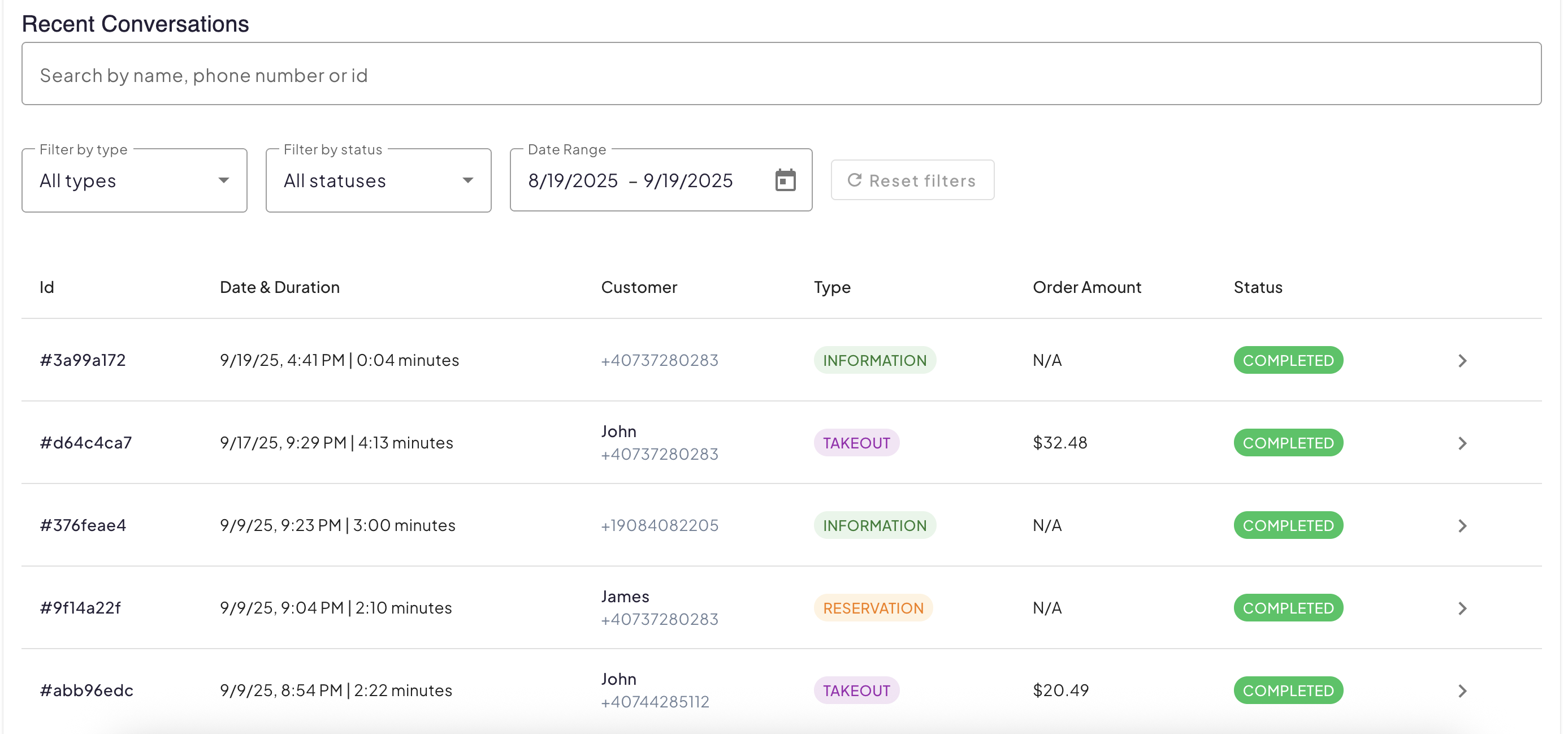The width and height of the screenshot is (1568, 734).
Task: Click the Status column header
Action: click(x=1258, y=287)
